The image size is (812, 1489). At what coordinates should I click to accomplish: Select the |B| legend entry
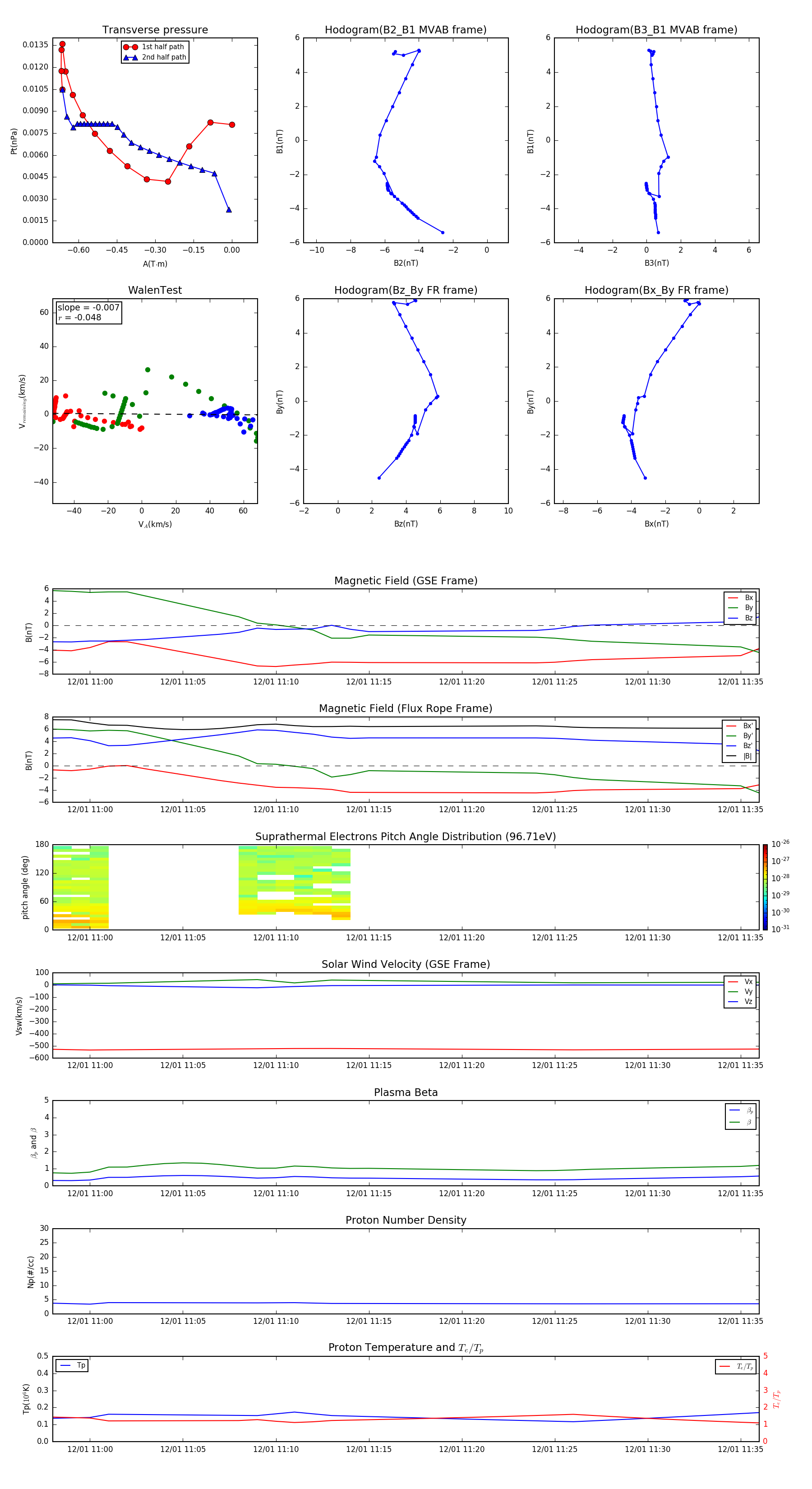[740, 756]
